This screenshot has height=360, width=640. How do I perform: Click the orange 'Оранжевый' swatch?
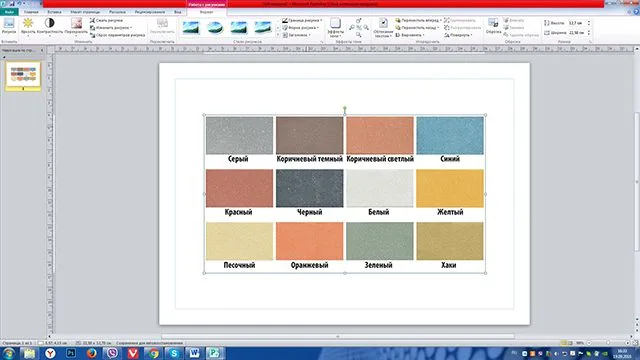(309, 241)
